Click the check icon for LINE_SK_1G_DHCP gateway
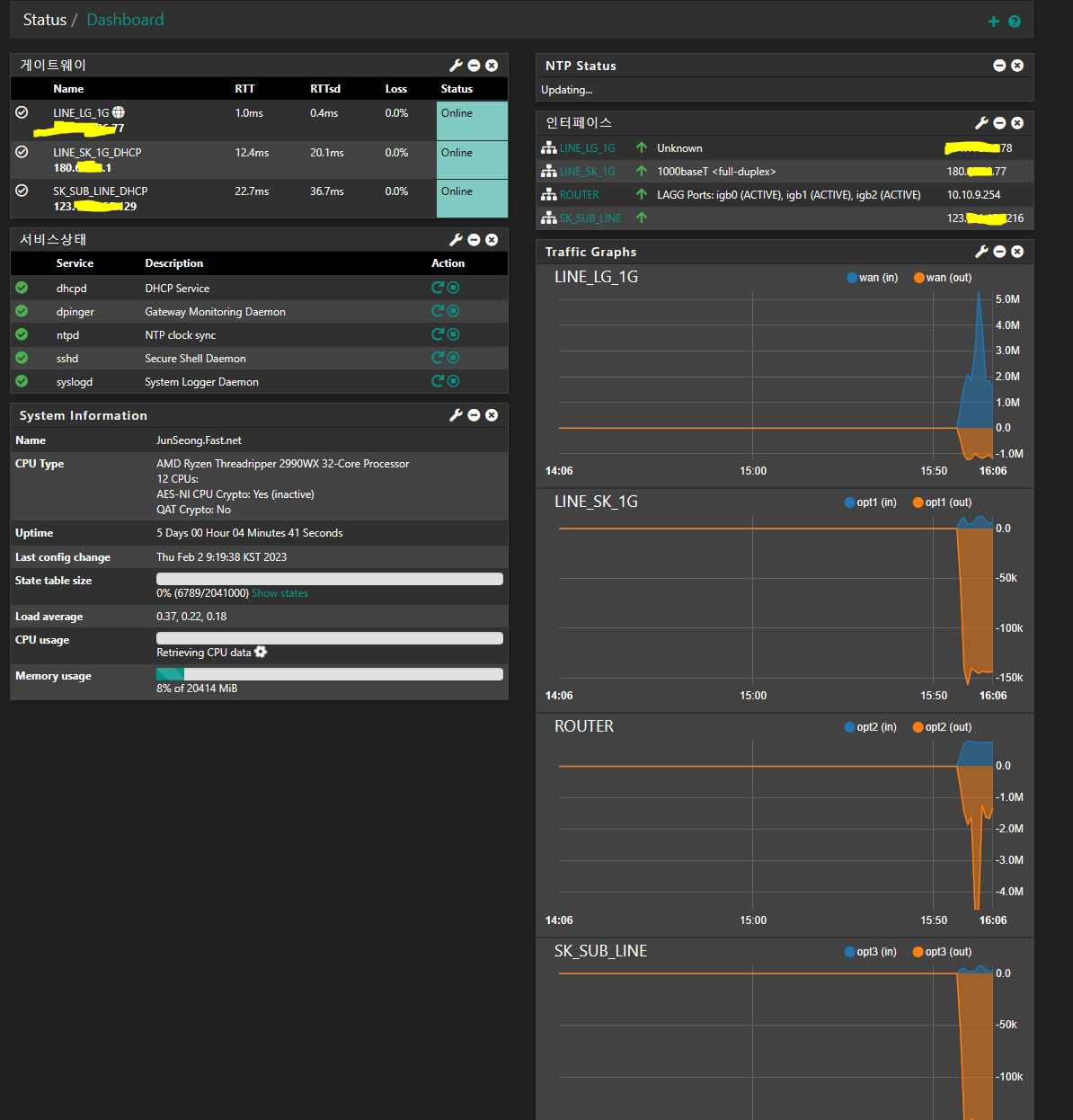The image size is (1073, 1120). pos(22,152)
